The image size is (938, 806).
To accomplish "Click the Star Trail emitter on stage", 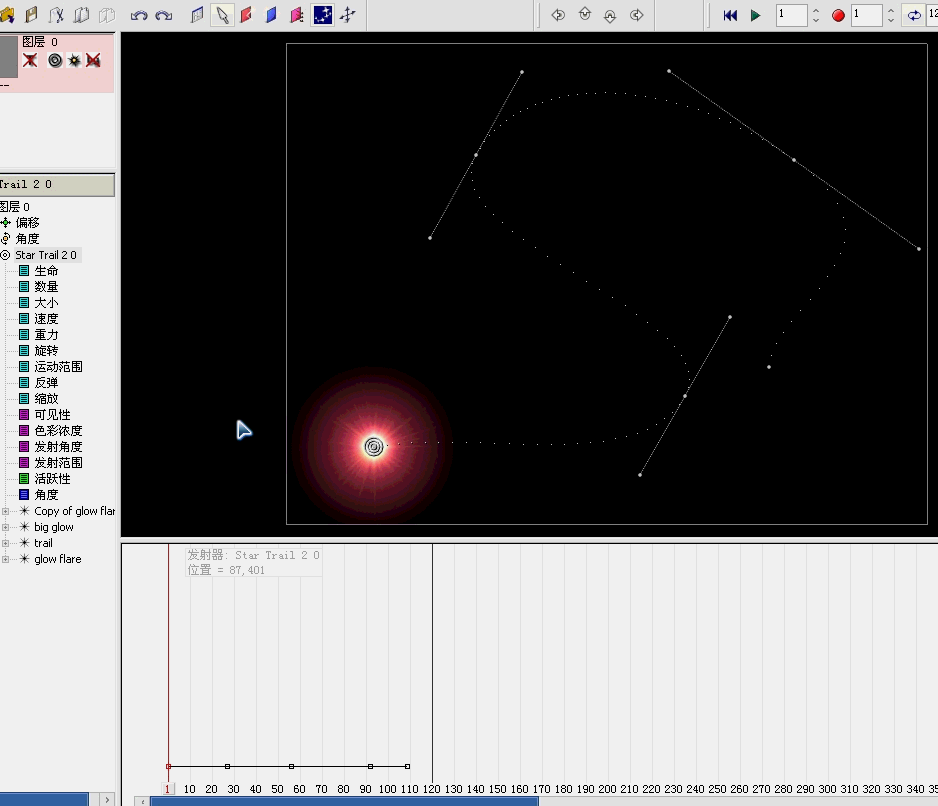I will 374,446.
